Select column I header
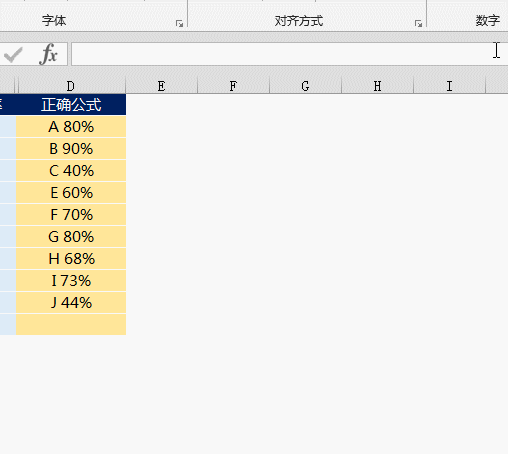The height and width of the screenshot is (454, 508). pos(450,86)
